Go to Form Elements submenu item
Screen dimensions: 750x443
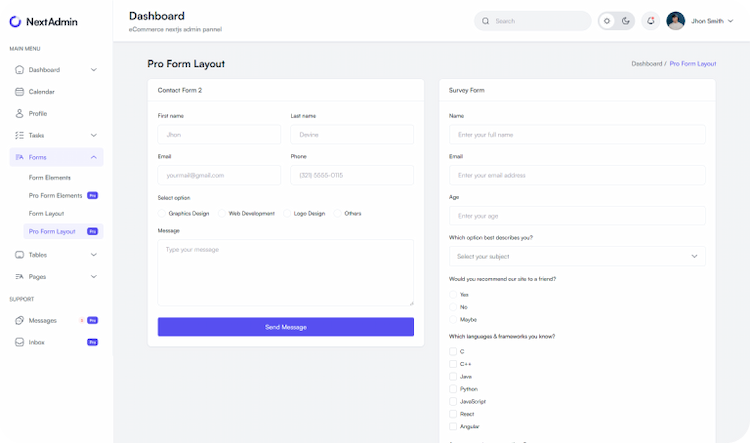pos(50,177)
